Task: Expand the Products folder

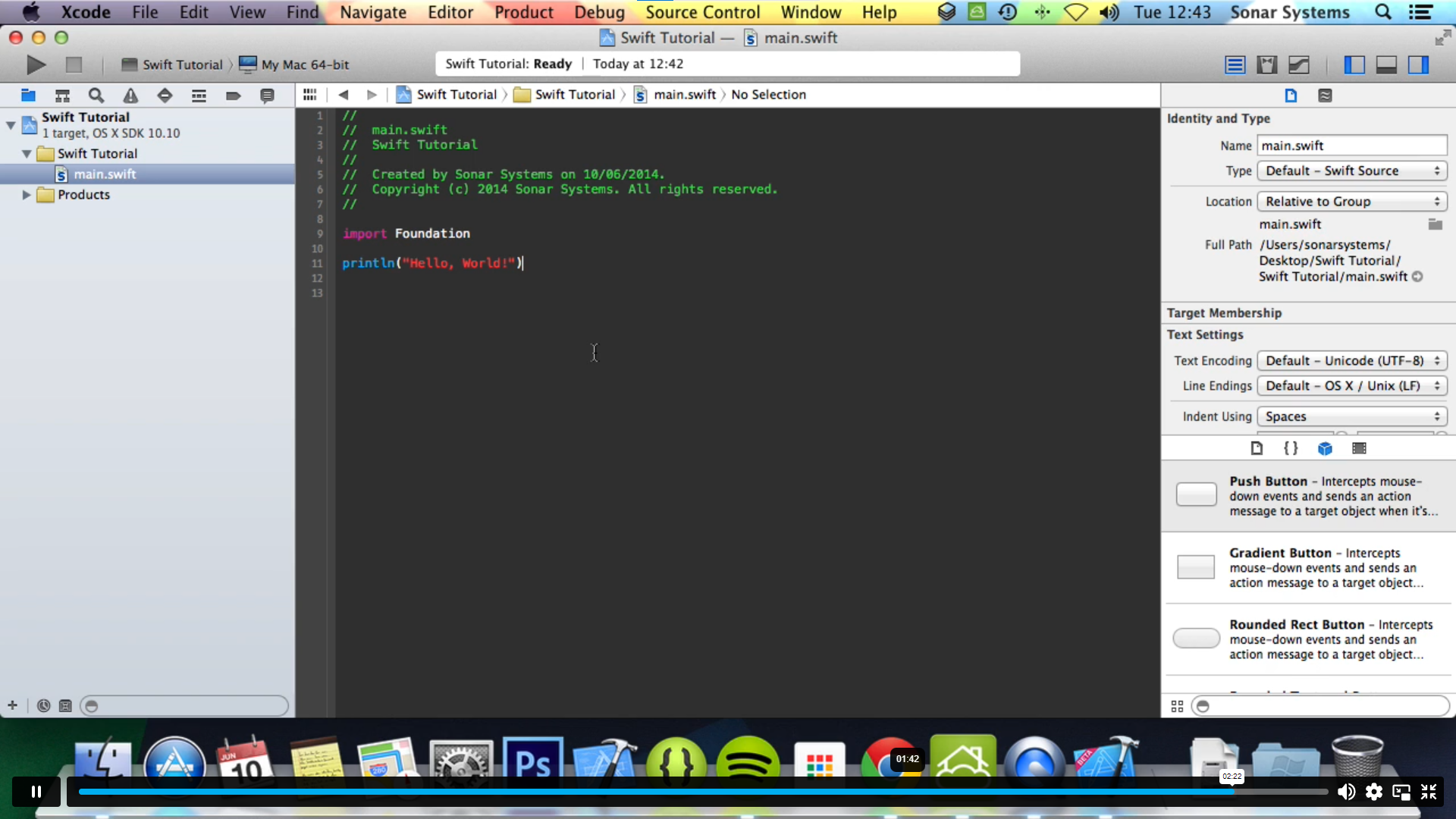Action: pyautogui.click(x=27, y=194)
